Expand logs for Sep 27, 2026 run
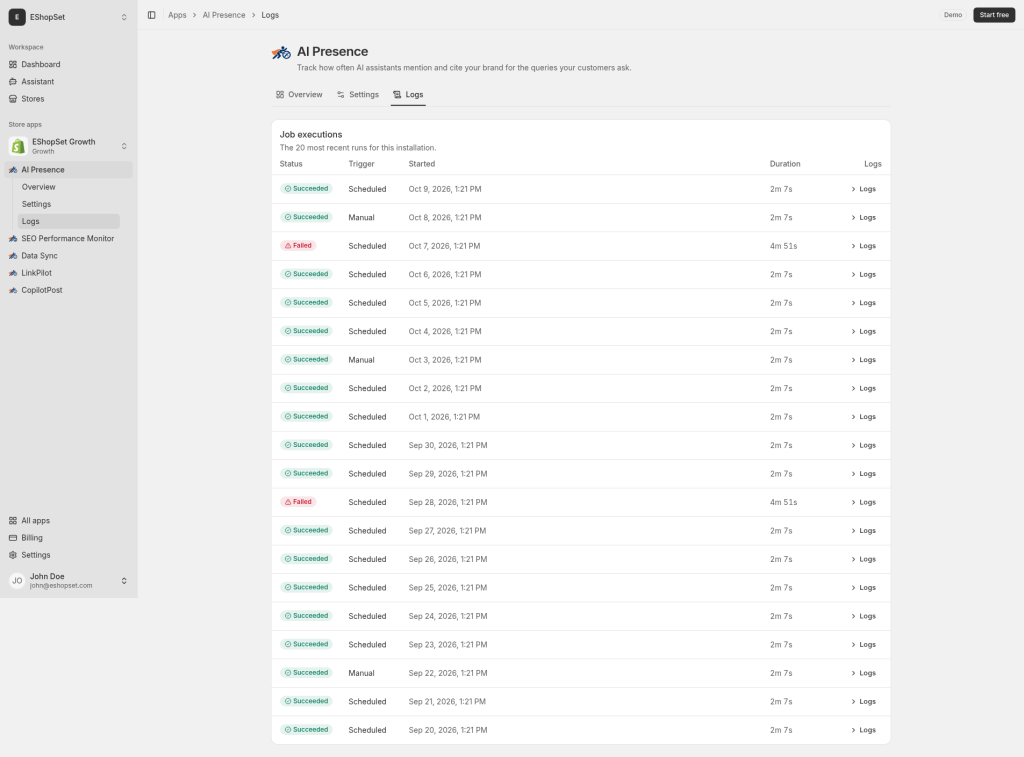1024x757 pixels. coord(863,531)
